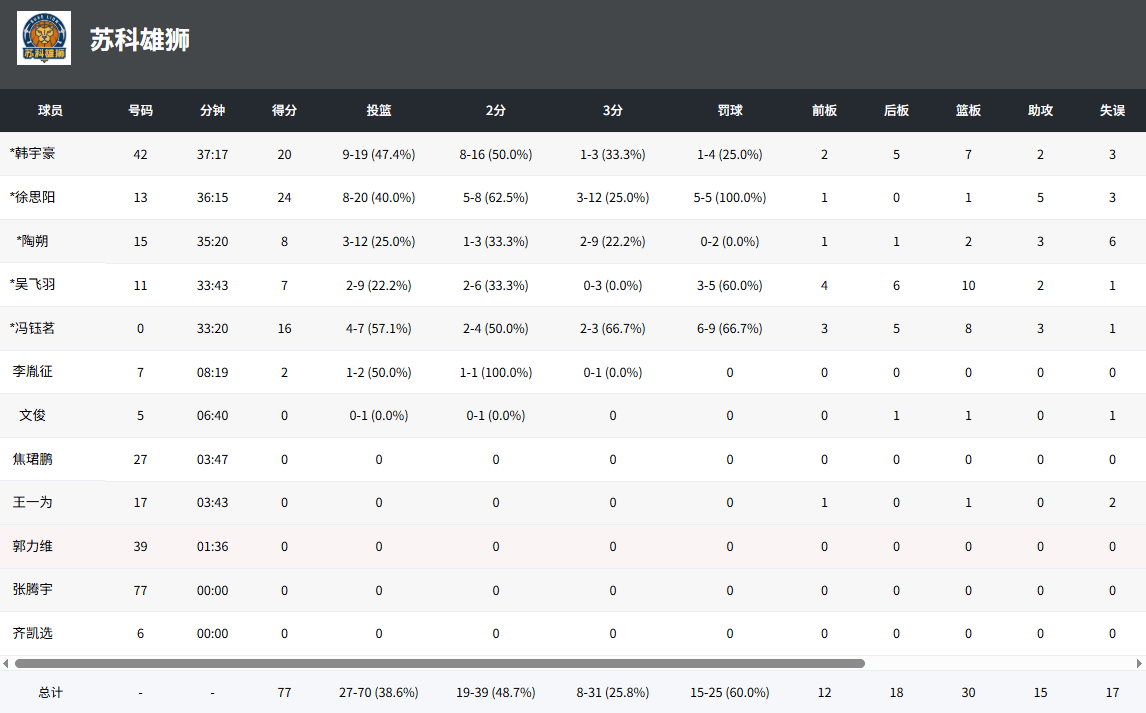Click 李胤征's minutes 08:19

(213, 373)
